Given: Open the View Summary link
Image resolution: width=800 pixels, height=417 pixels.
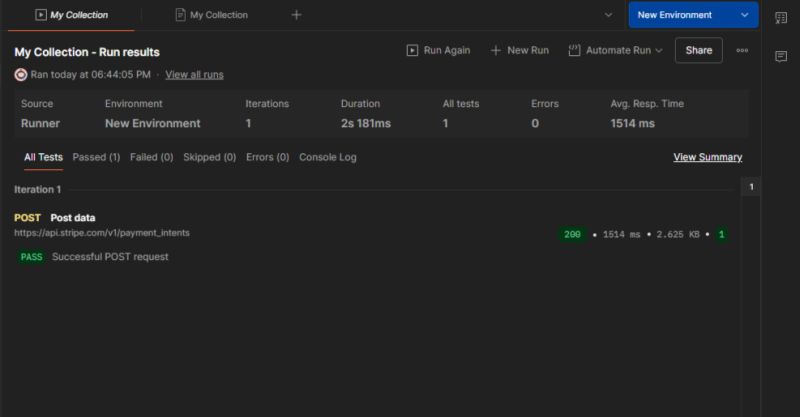Looking at the screenshot, I should [x=708, y=157].
